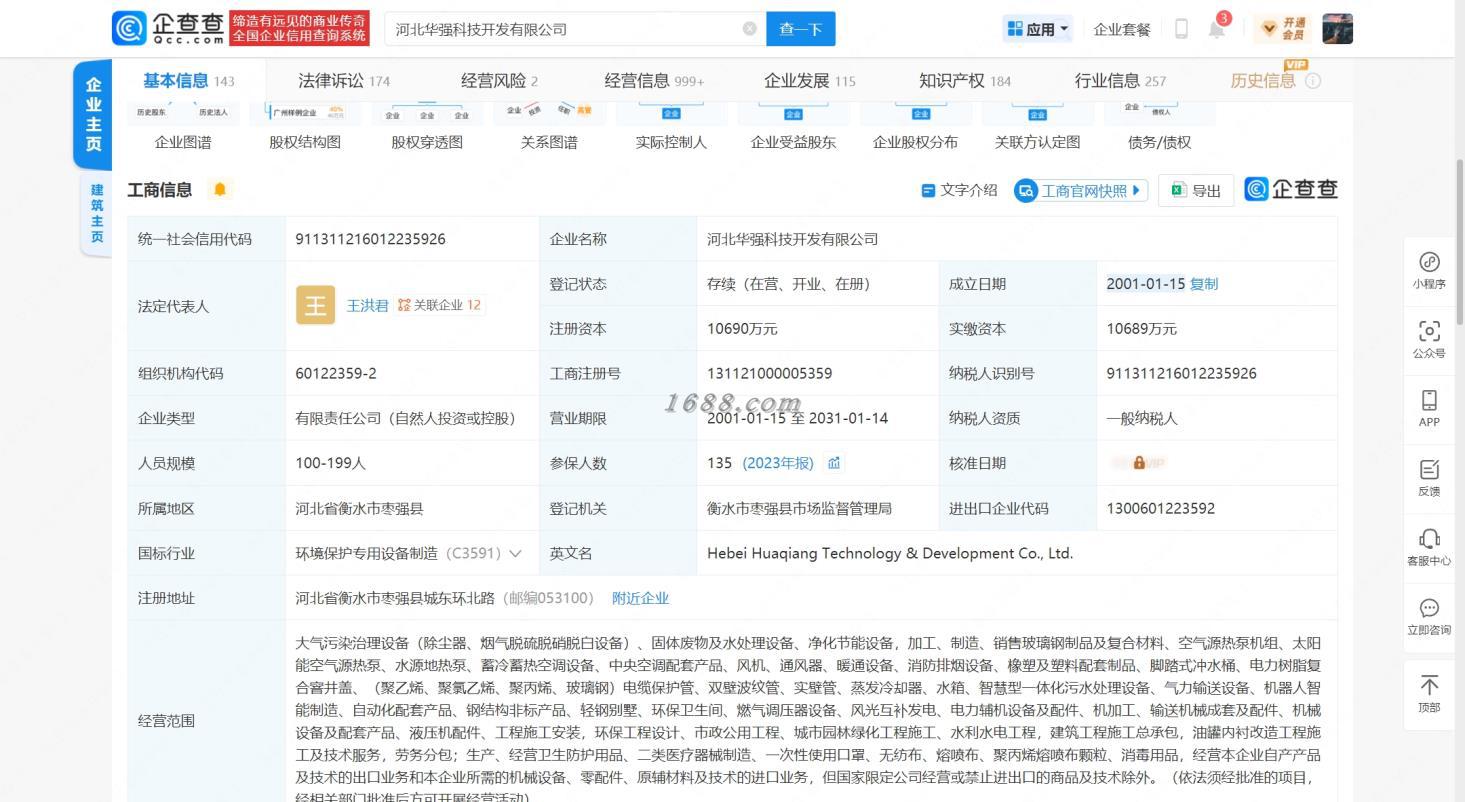Image resolution: width=1465 pixels, height=802 pixels.
Task: Open 小程序 sidebar icon
Action: (1429, 270)
